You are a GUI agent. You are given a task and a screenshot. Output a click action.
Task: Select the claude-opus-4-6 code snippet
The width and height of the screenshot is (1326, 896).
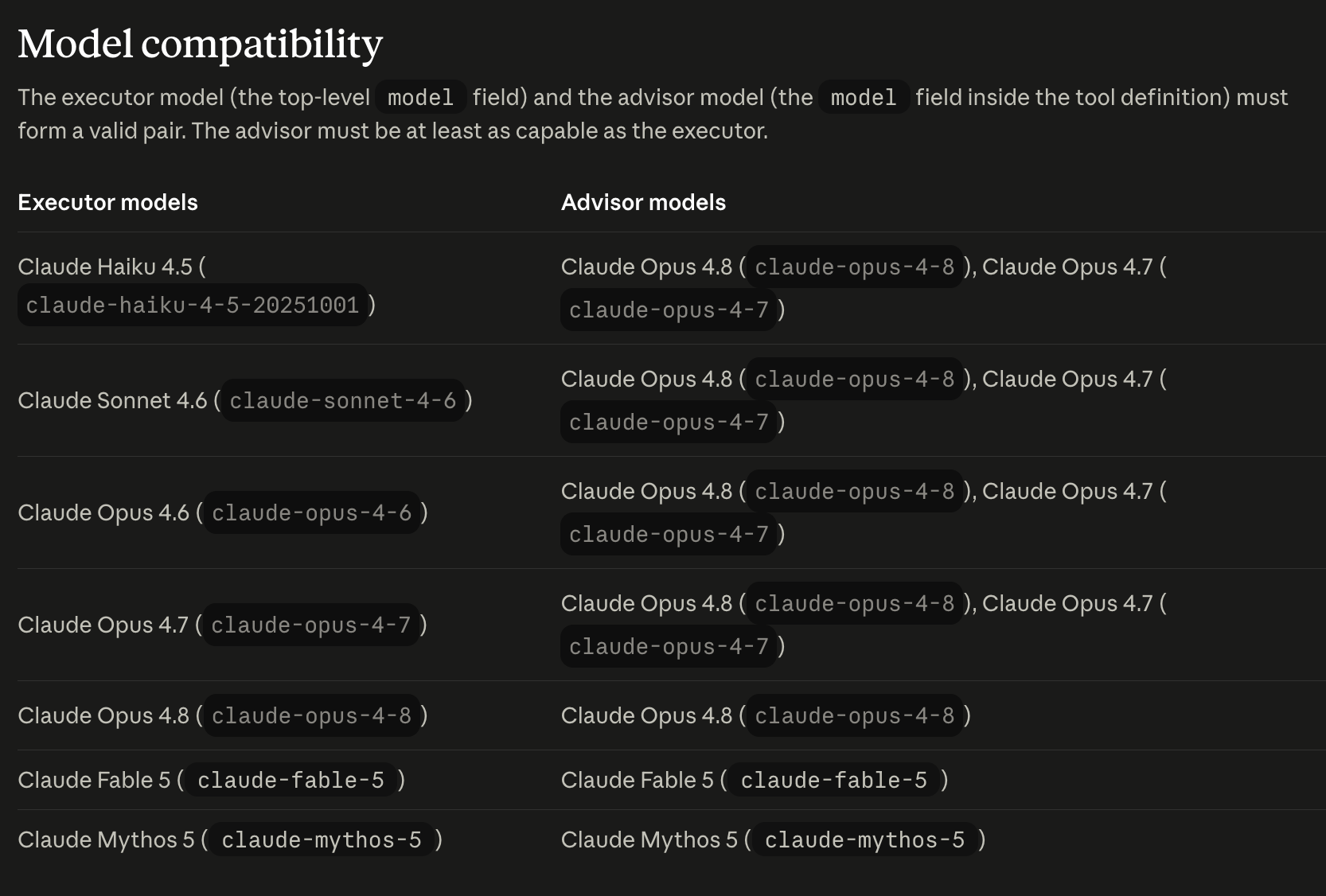(312, 512)
